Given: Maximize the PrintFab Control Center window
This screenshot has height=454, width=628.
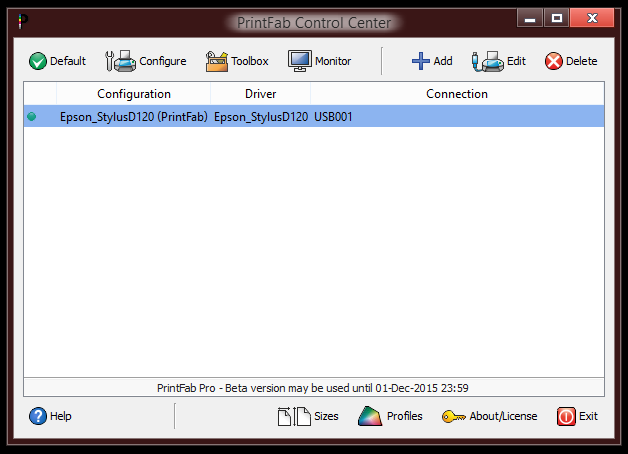Looking at the screenshot, I should point(556,18).
